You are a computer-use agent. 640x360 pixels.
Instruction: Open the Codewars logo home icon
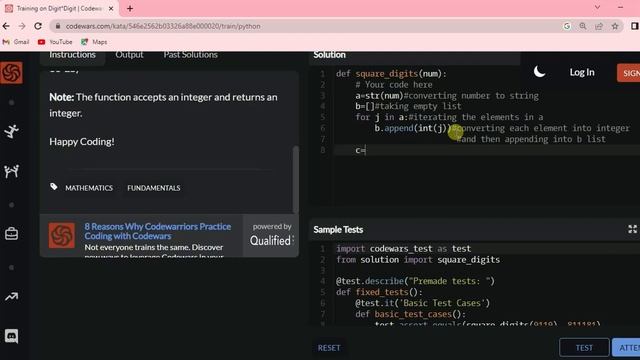(x=11, y=73)
